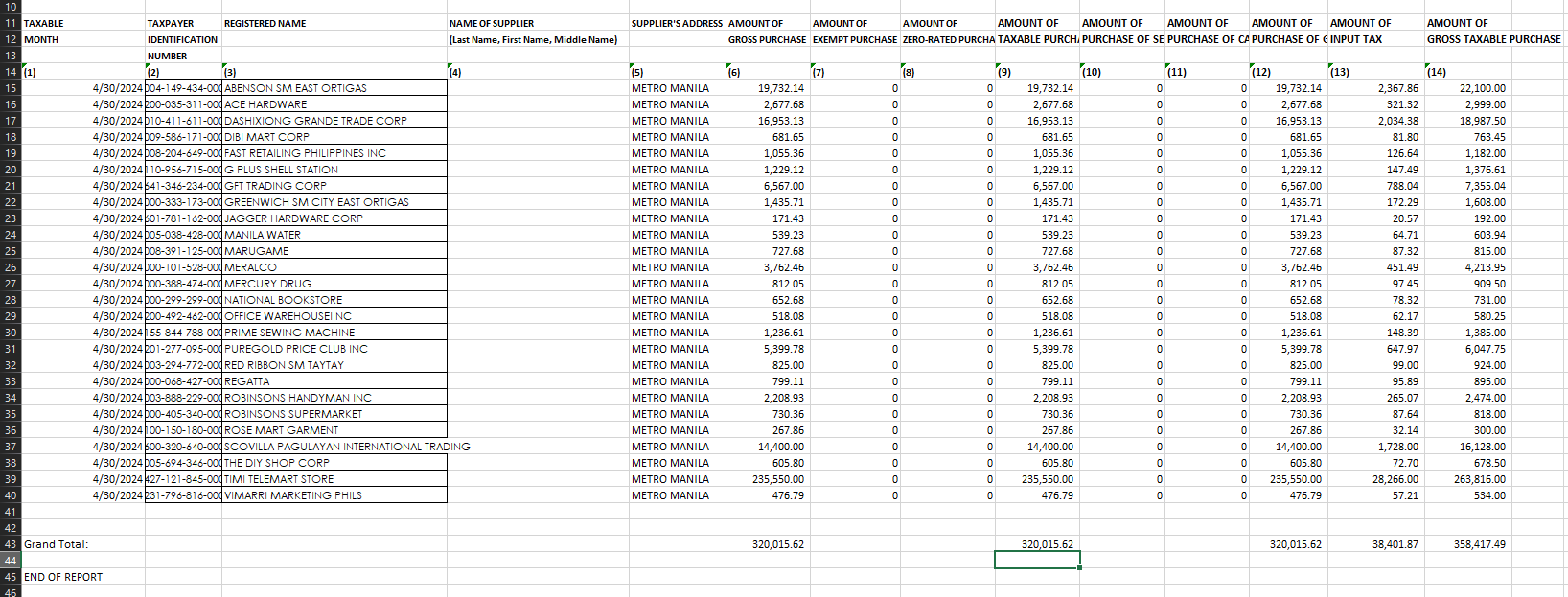Click row header 43
The height and width of the screenshot is (597, 1568).
pyautogui.click(x=11, y=544)
